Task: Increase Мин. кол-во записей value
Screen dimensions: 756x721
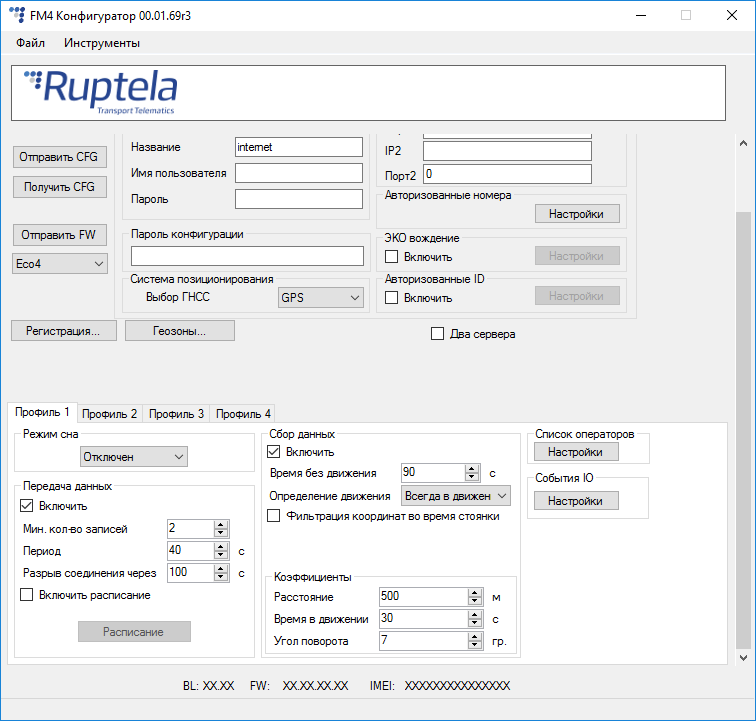Action: point(221,524)
